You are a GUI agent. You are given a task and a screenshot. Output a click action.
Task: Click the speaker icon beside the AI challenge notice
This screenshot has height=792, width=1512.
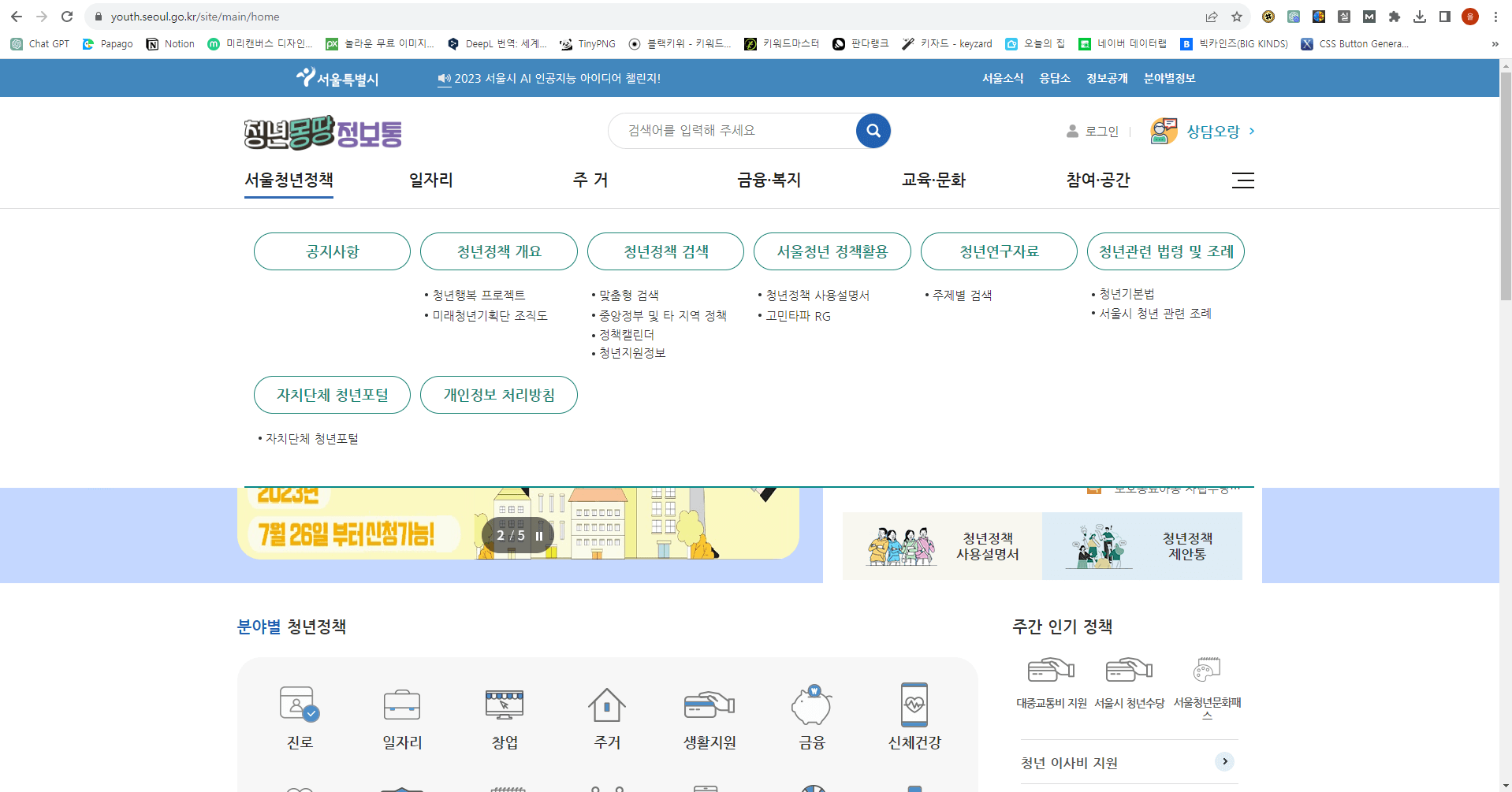click(443, 78)
